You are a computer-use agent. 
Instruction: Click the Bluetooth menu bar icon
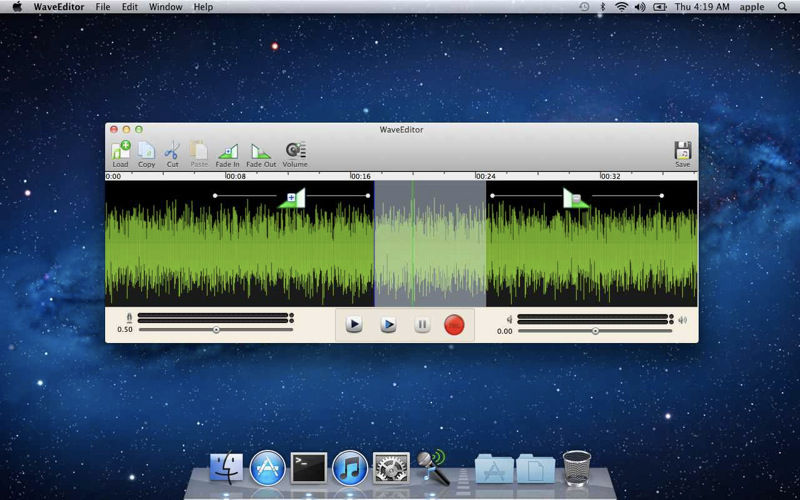[x=602, y=7]
